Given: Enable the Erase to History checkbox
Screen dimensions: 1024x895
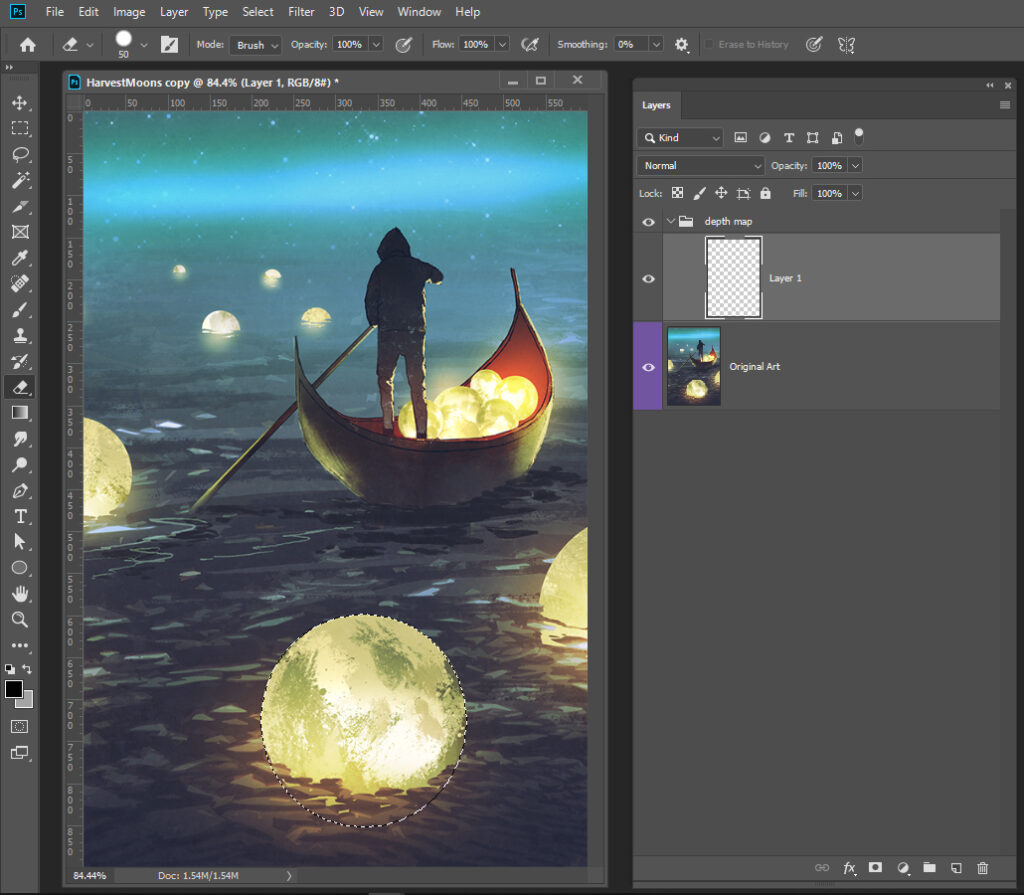Looking at the screenshot, I should pos(709,45).
